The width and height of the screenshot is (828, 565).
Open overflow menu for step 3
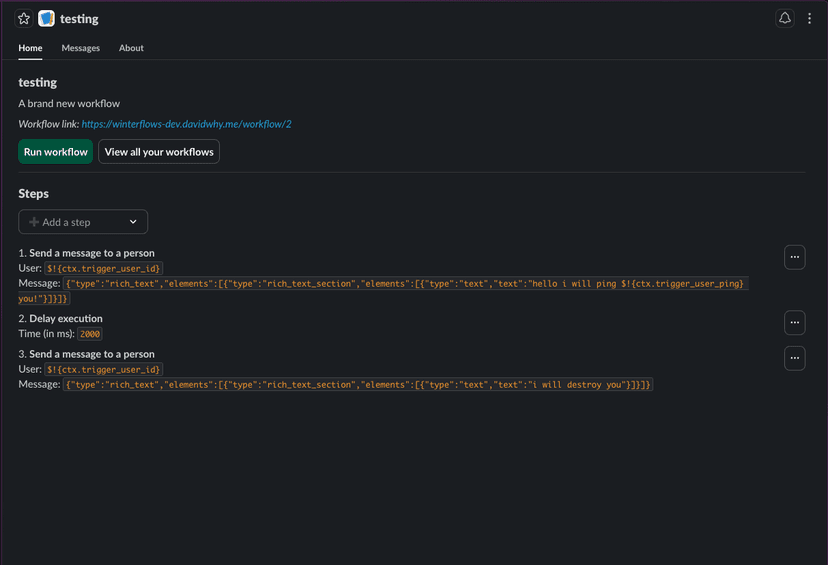coord(794,358)
